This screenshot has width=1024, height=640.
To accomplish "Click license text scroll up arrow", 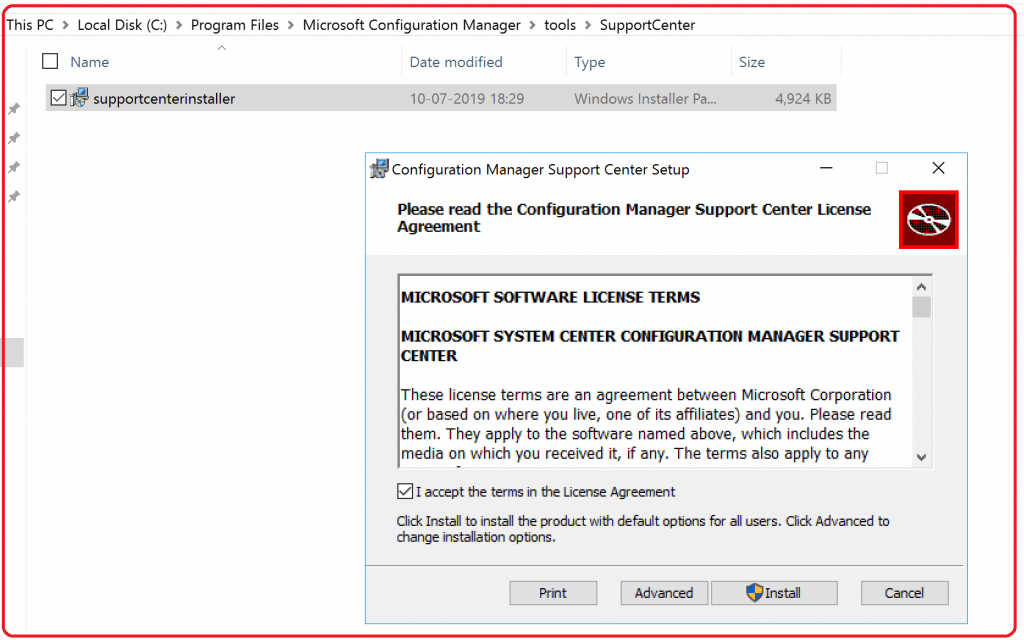I will pos(921,287).
